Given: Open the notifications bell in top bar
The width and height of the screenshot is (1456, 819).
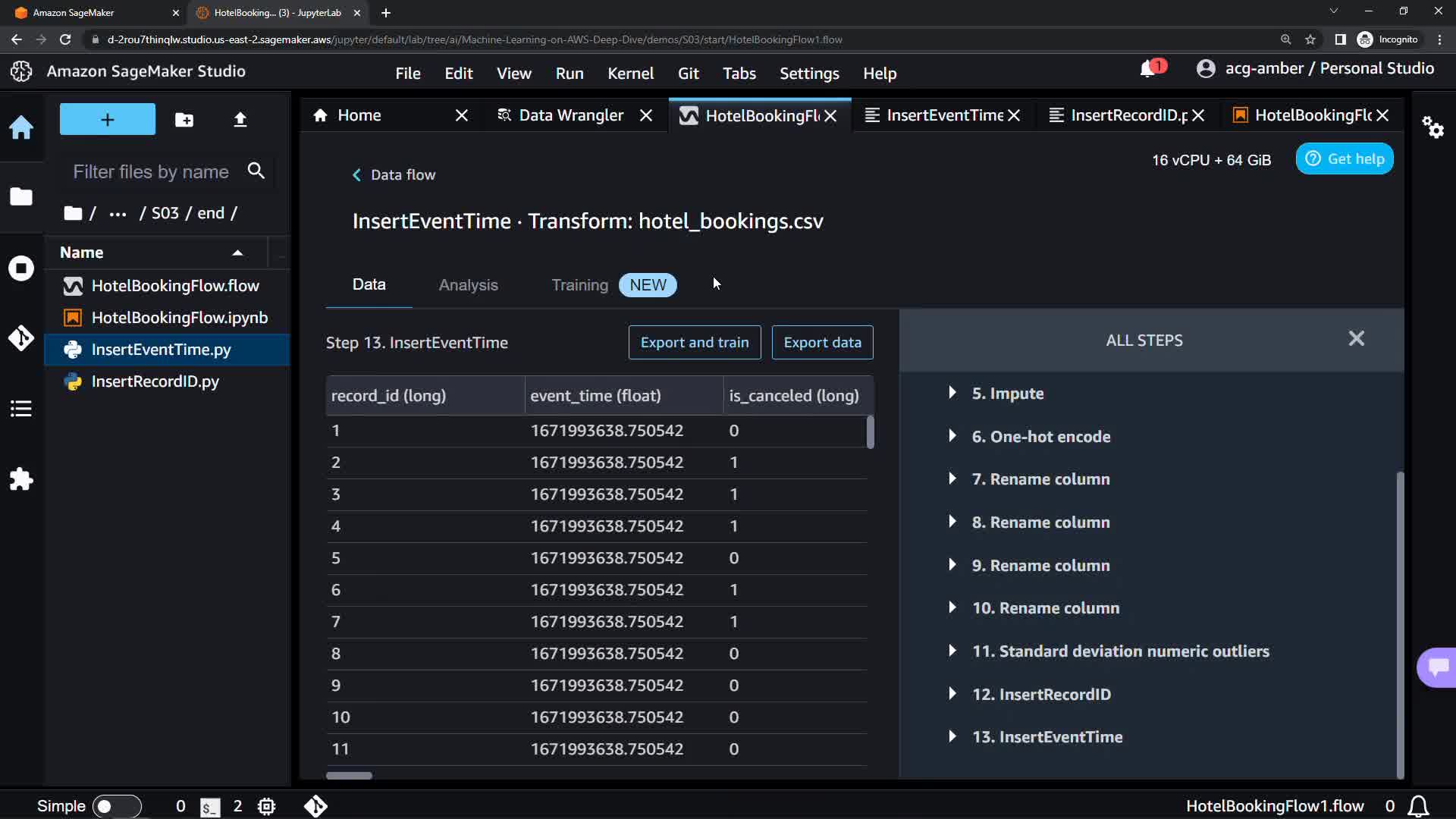Looking at the screenshot, I should coord(1148,70).
